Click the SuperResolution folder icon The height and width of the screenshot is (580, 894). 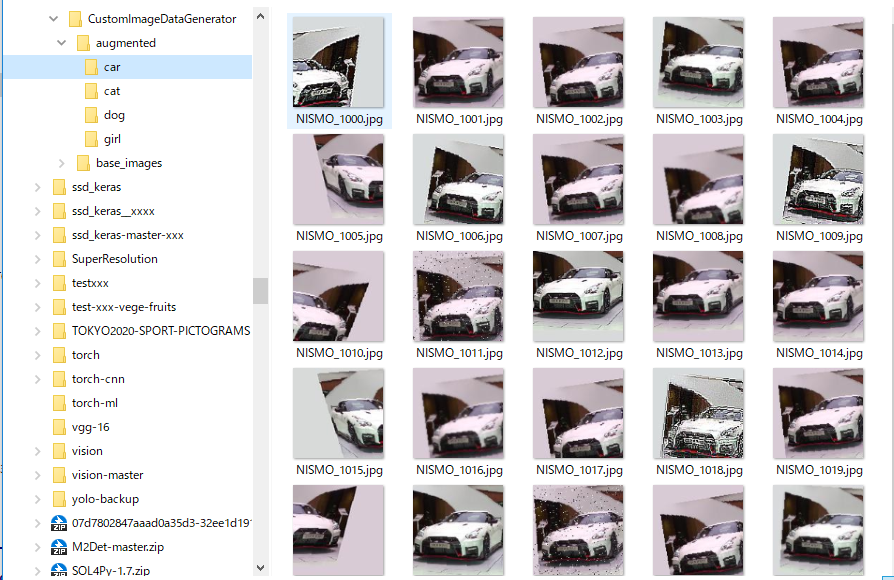(x=59, y=259)
